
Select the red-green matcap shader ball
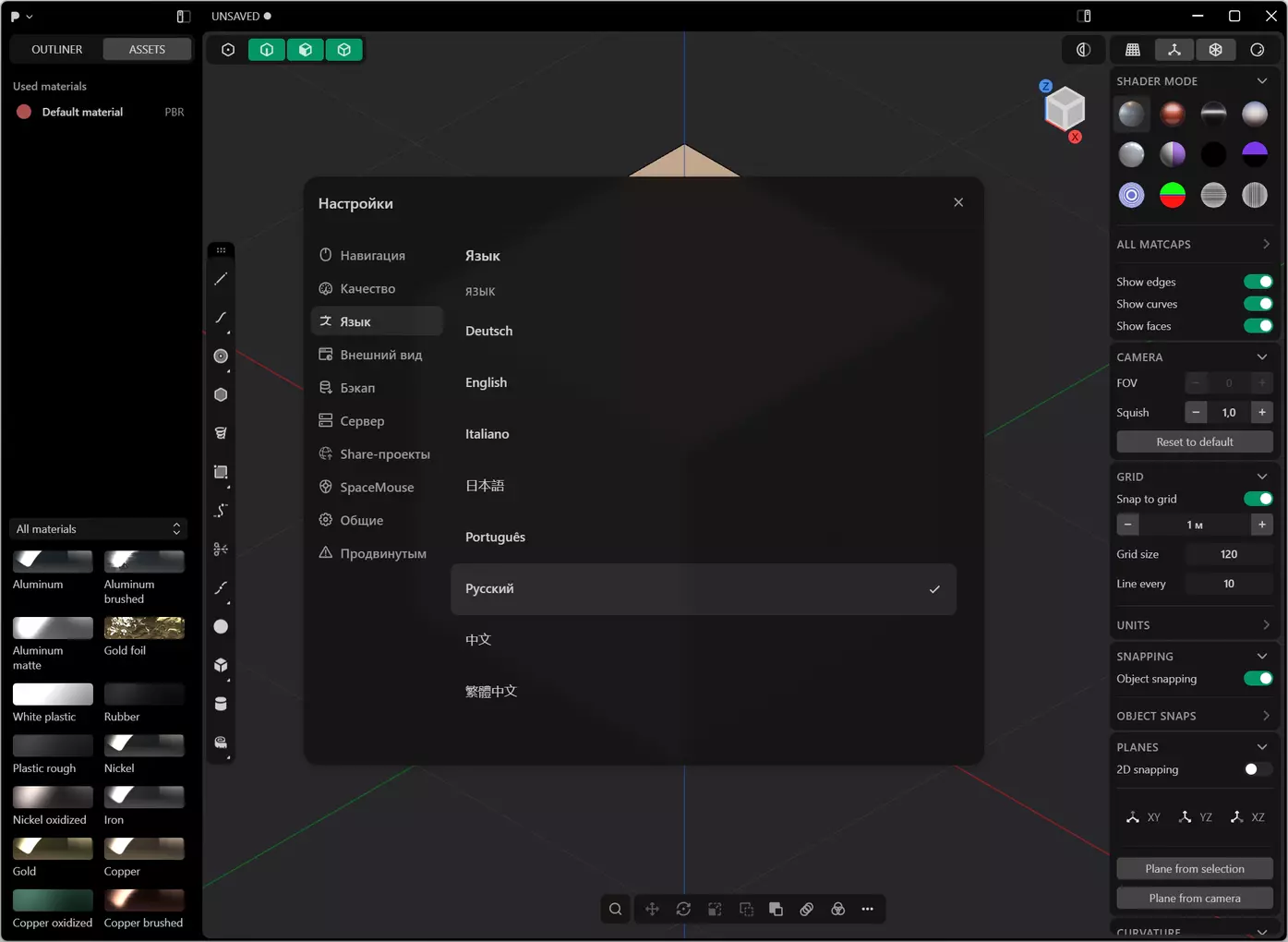click(x=1173, y=195)
